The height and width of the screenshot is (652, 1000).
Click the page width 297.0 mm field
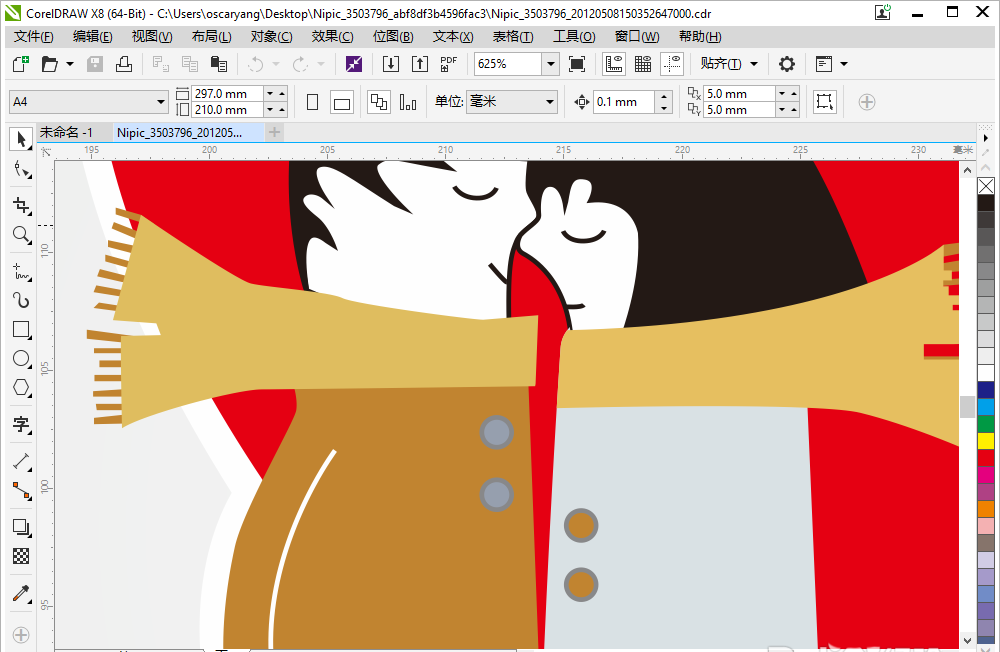click(227, 94)
